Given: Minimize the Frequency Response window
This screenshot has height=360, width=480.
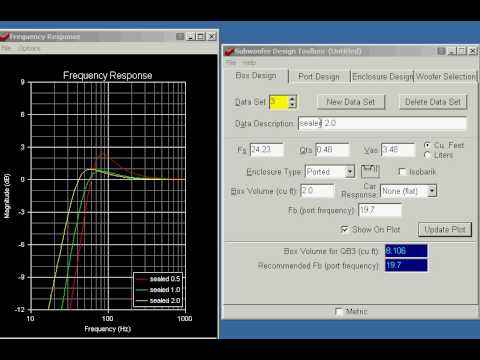Looking at the screenshot, I should click(190, 36).
